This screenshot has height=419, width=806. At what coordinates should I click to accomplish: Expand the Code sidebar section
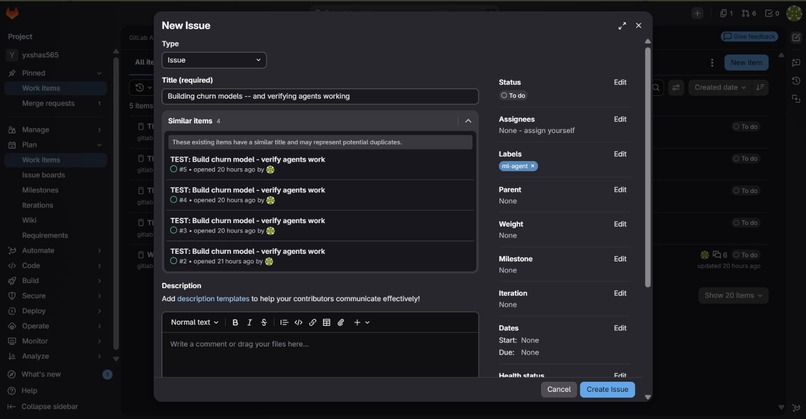click(56, 266)
